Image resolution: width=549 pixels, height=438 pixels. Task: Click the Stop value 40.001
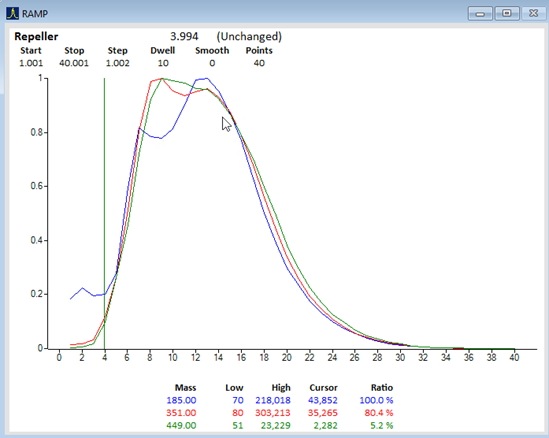74,63
